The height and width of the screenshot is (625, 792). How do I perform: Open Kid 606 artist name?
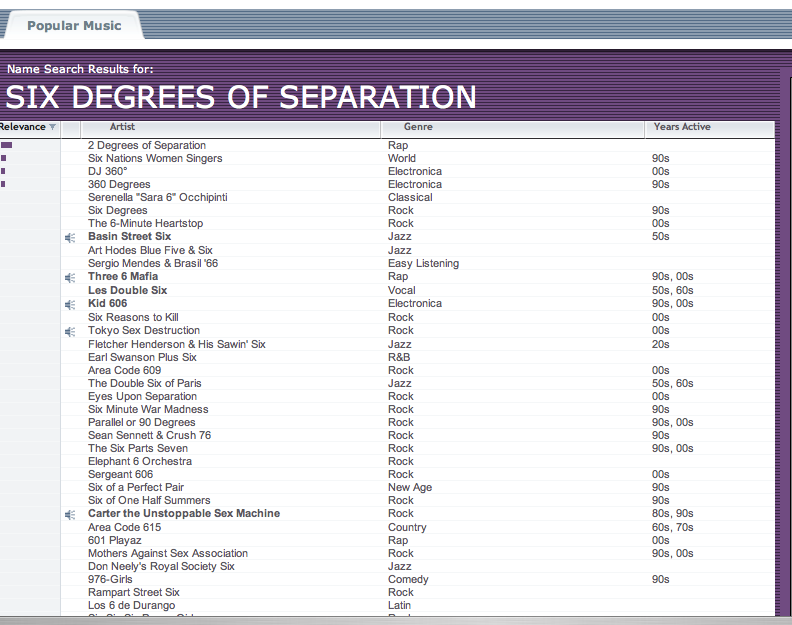click(108, 303)
